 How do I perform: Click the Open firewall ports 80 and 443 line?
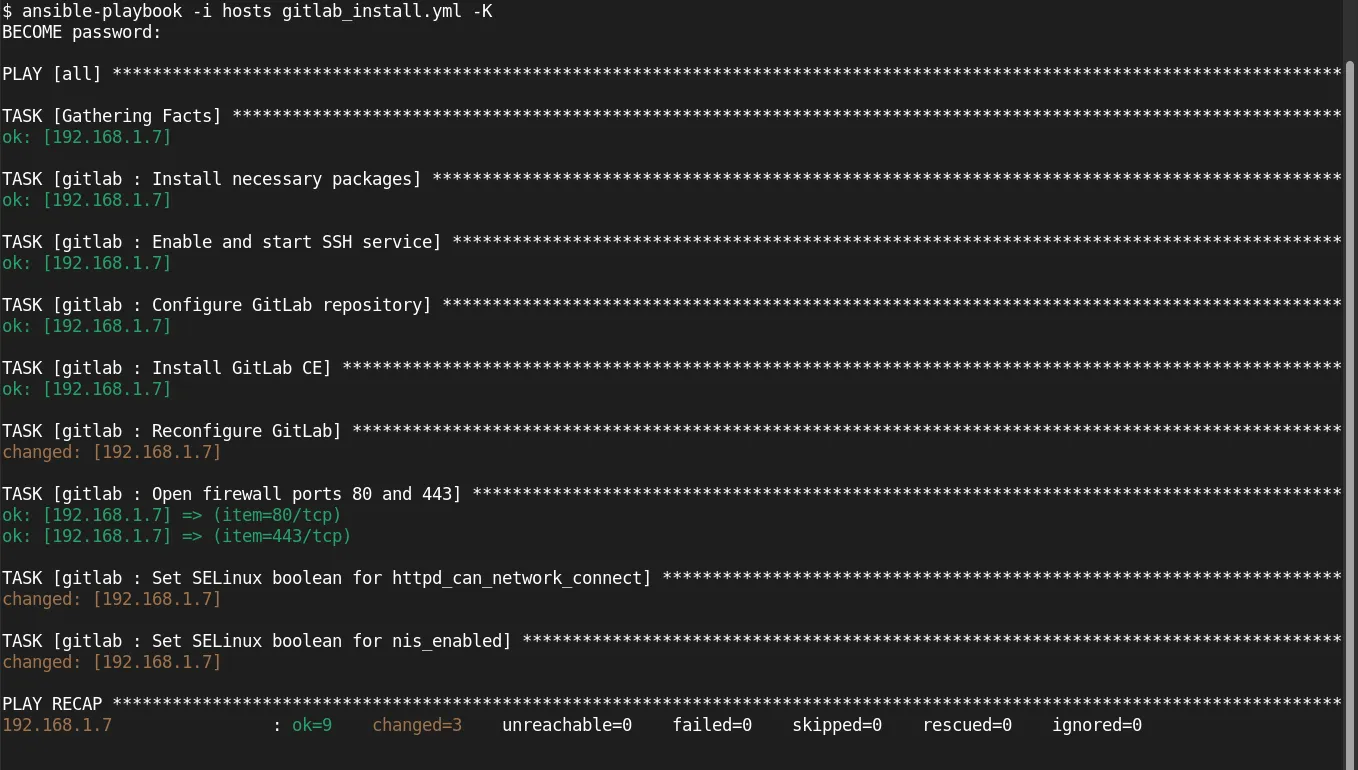tap(671, 494)
